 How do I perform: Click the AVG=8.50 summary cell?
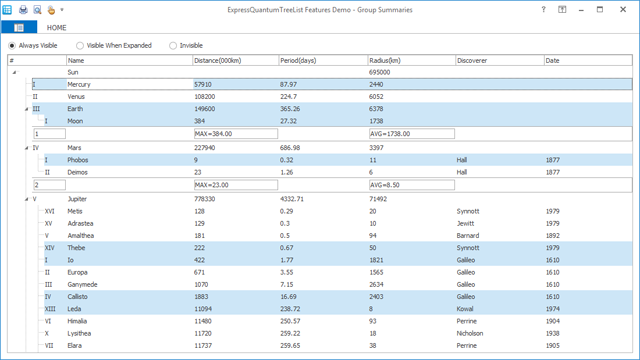(x=411, y=185)
